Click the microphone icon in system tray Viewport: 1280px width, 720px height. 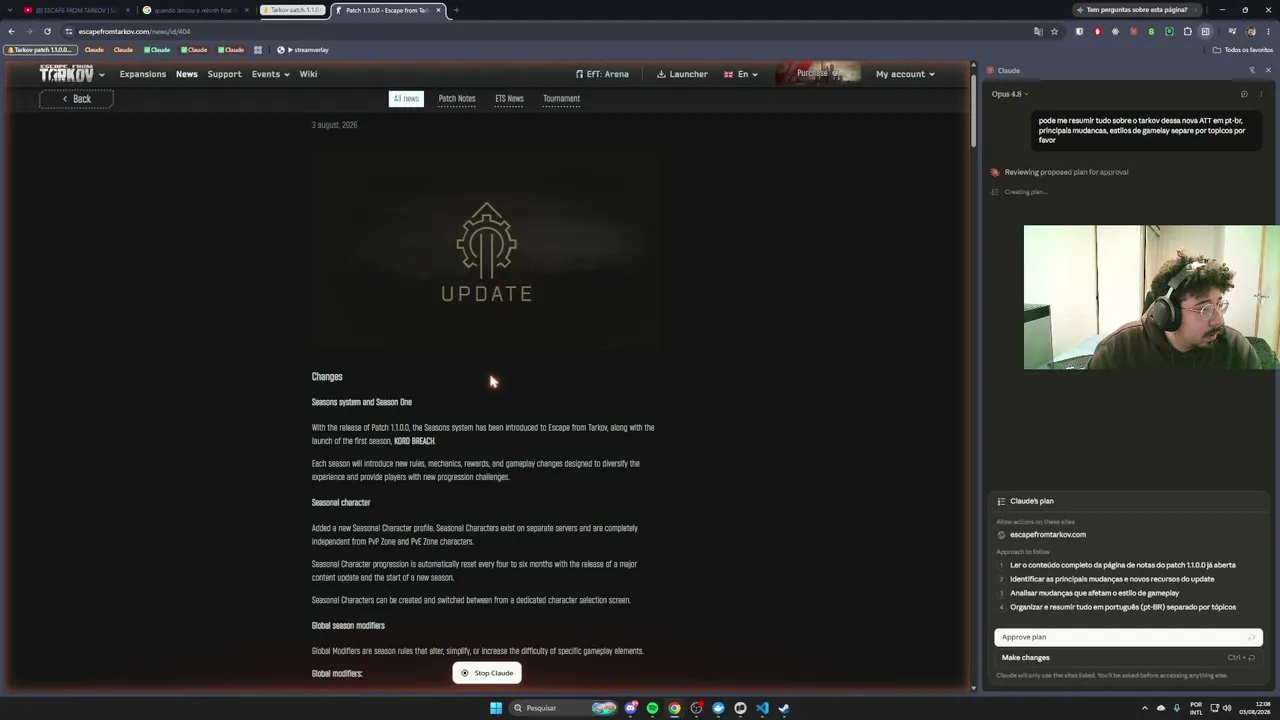pos(1177,708)
